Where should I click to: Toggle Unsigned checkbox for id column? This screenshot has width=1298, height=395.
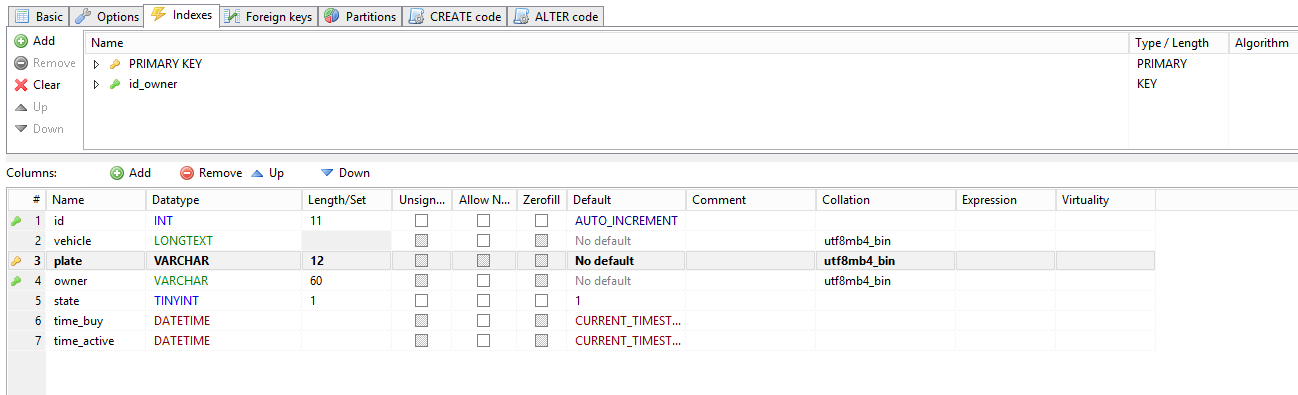[x=422, y=221]
